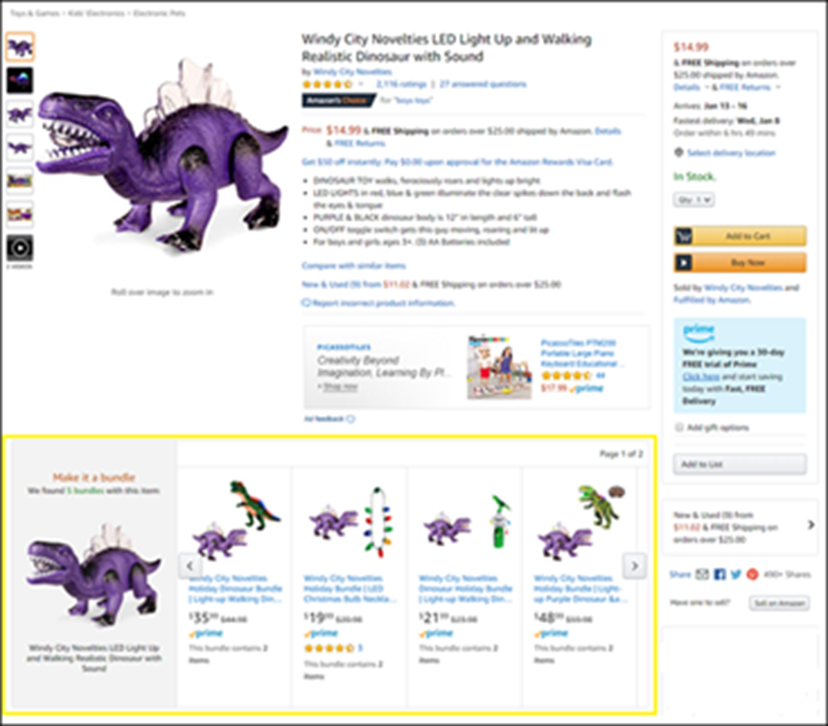Expand New & Used offers arrow
828x726 pixels.
(811, 524)
